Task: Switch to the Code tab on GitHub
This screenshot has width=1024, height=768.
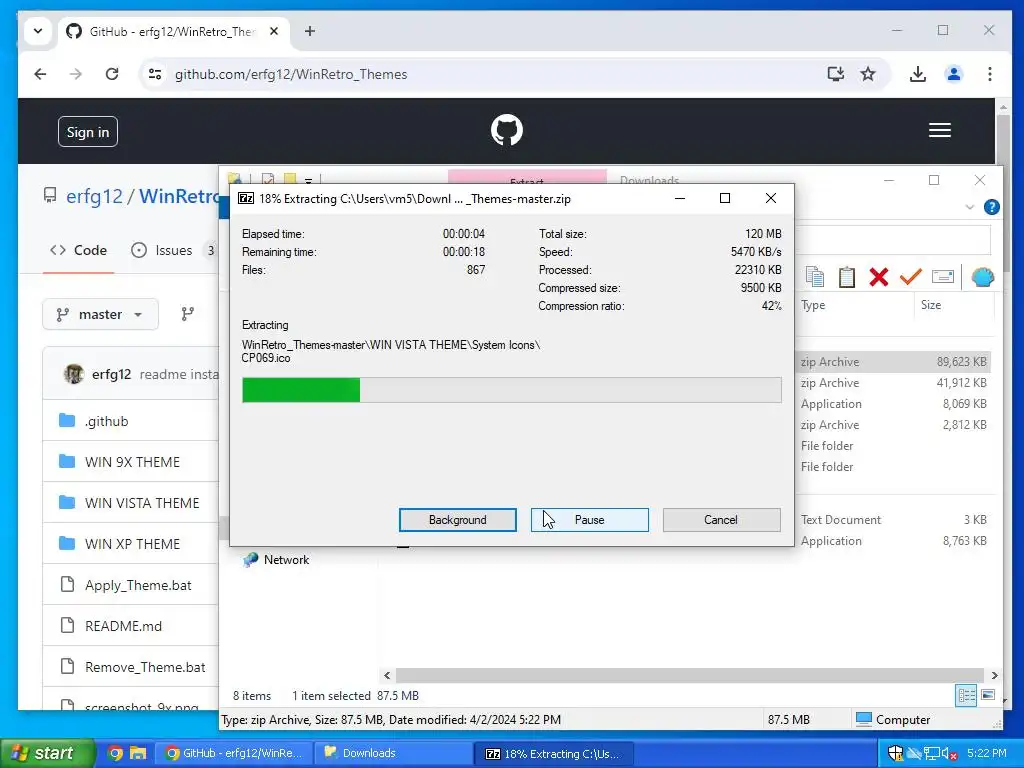Action: [x=78, y=250]
